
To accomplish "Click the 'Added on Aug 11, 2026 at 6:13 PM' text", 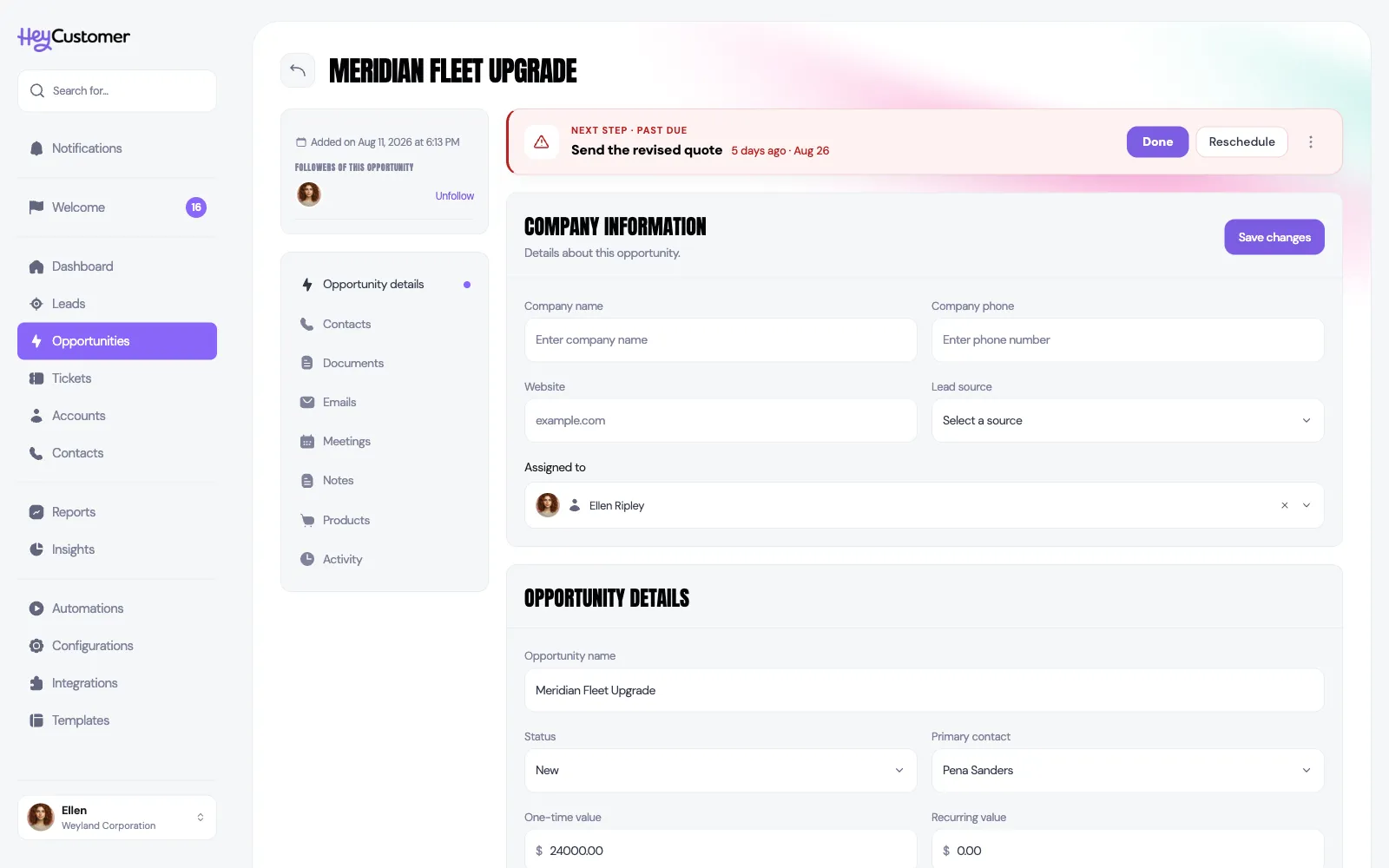I will pos(385,142).
